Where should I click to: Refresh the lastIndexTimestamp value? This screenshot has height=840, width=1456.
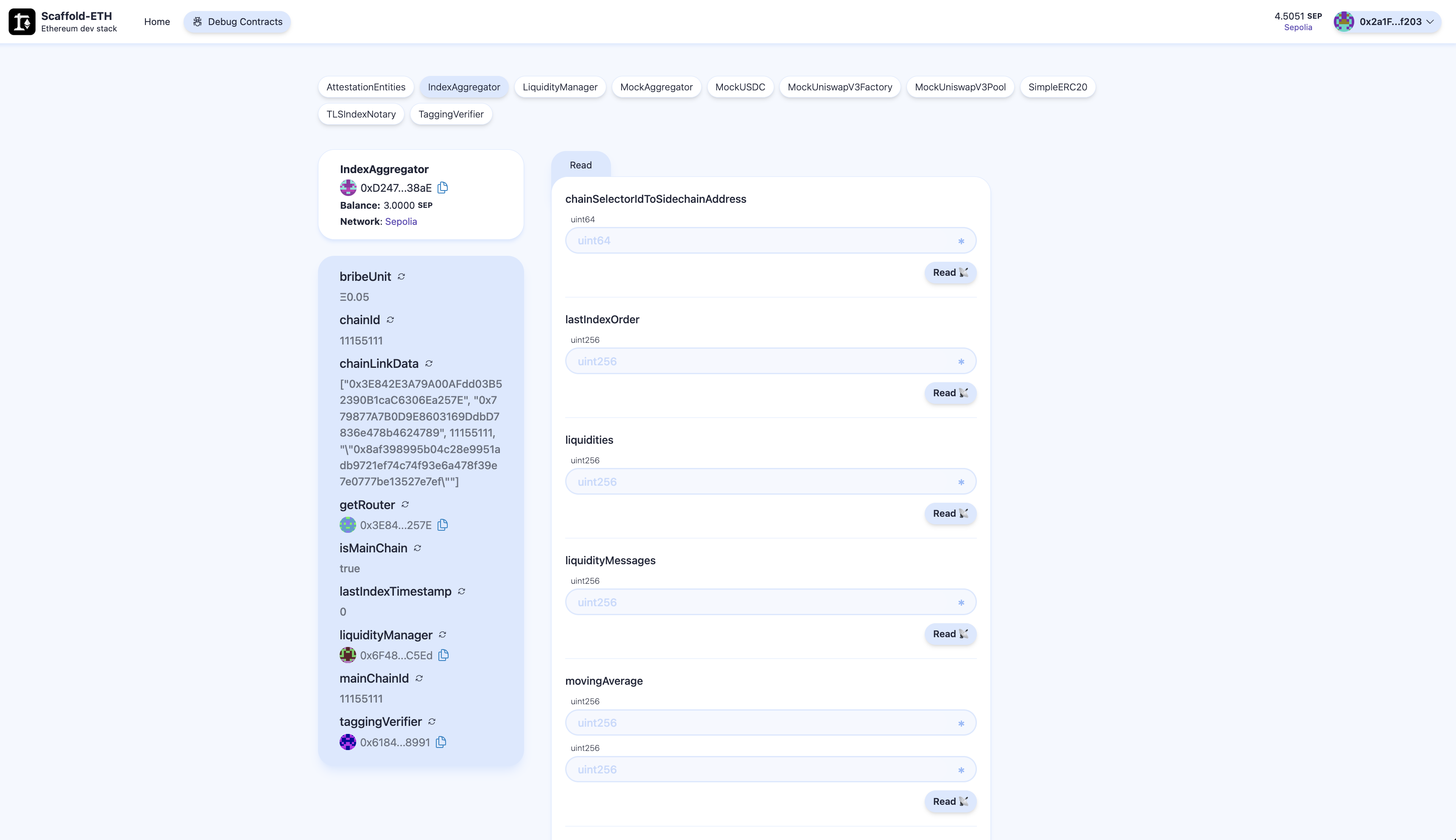pos(462,591)
